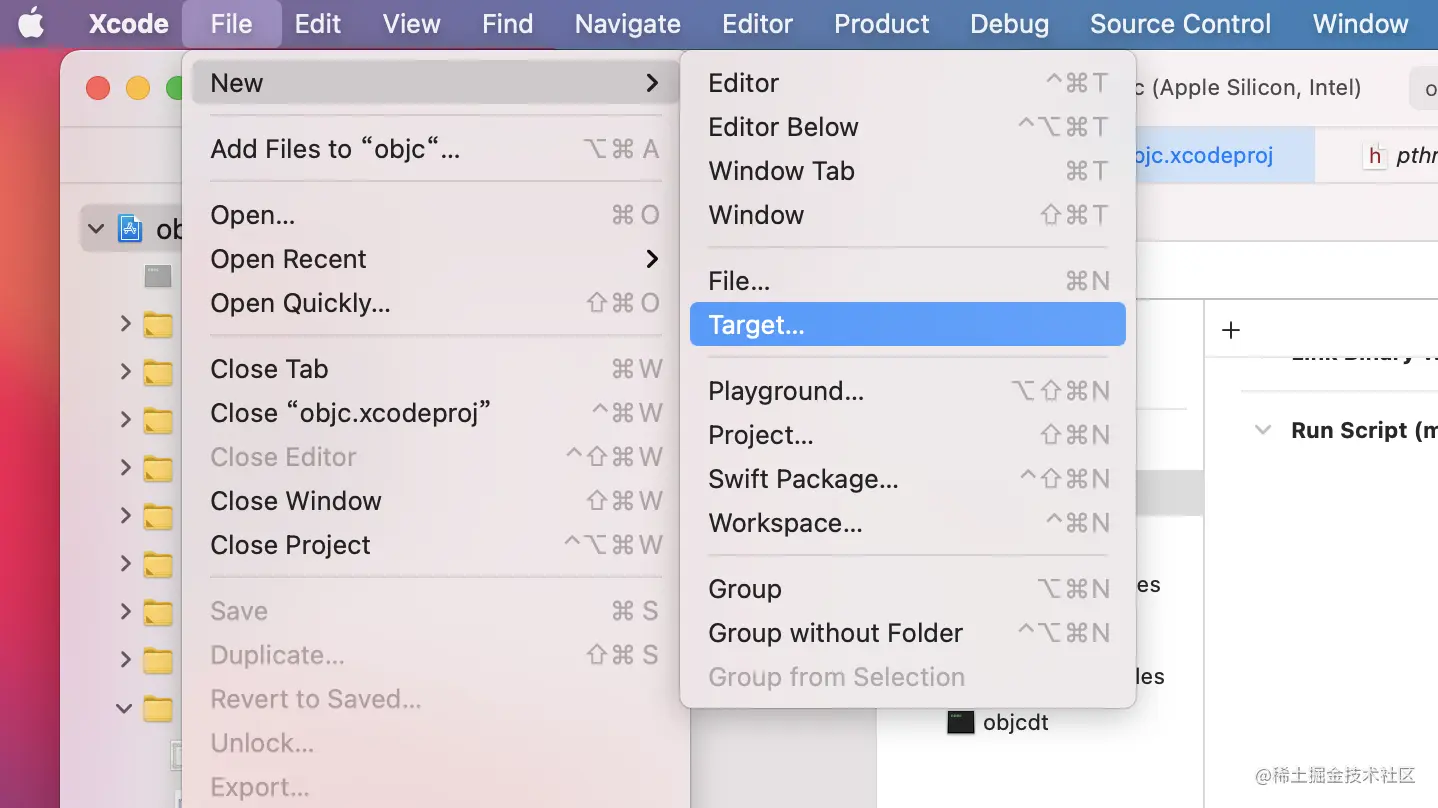The image size is (1438, 808).
Task: Choose Close "objc.xcodeproj"
Action: click(436, 413)
